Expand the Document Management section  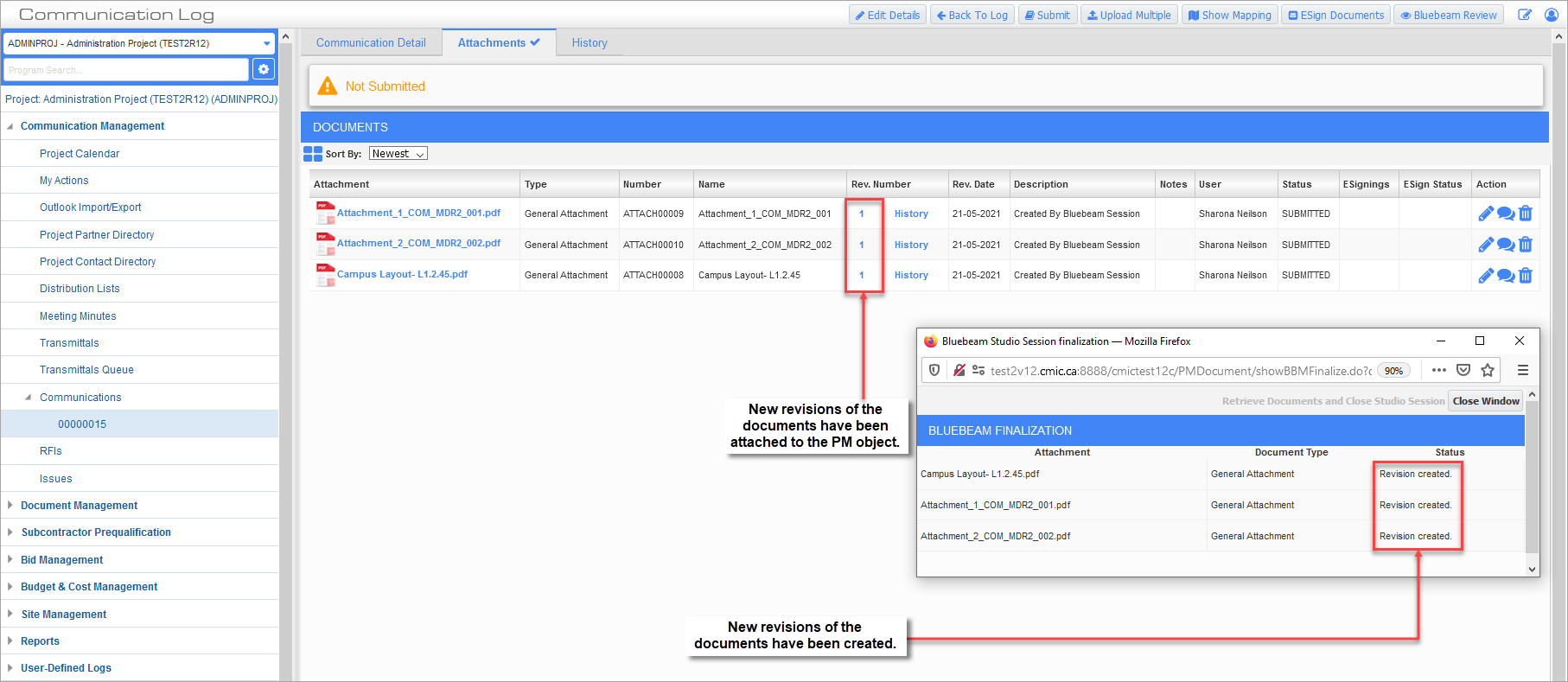tap(10, 506)
